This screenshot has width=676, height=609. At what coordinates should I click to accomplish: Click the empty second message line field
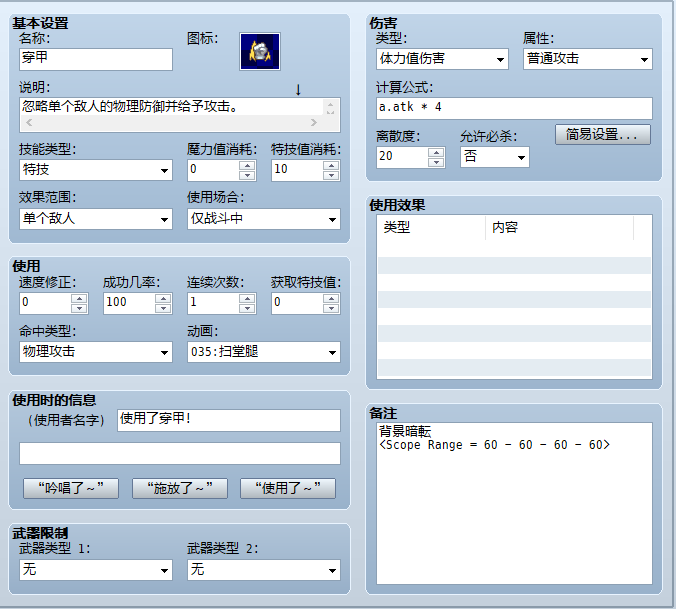tap(180, 453)
